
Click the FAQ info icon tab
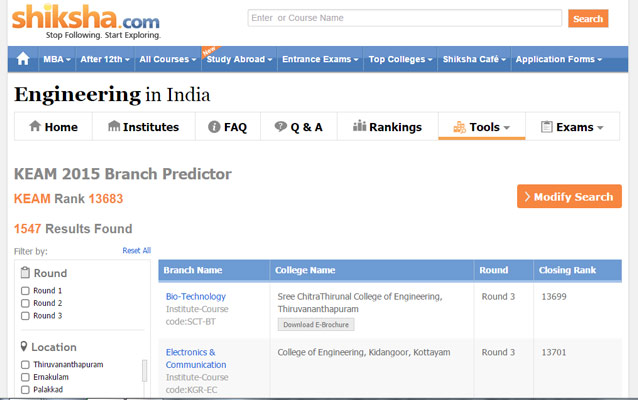tap(227, 127)
